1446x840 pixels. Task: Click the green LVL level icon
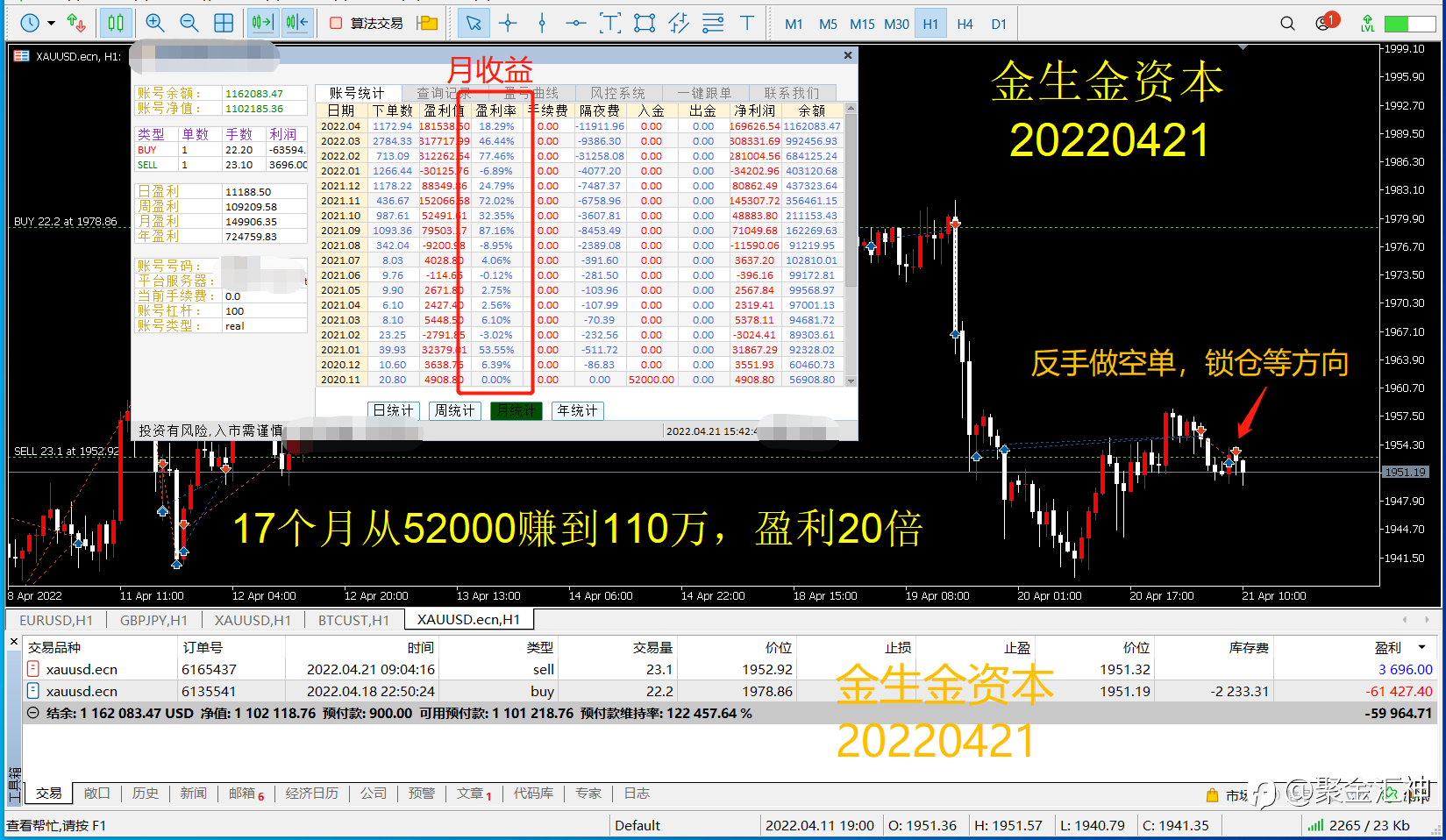(x=1367, y=24)
